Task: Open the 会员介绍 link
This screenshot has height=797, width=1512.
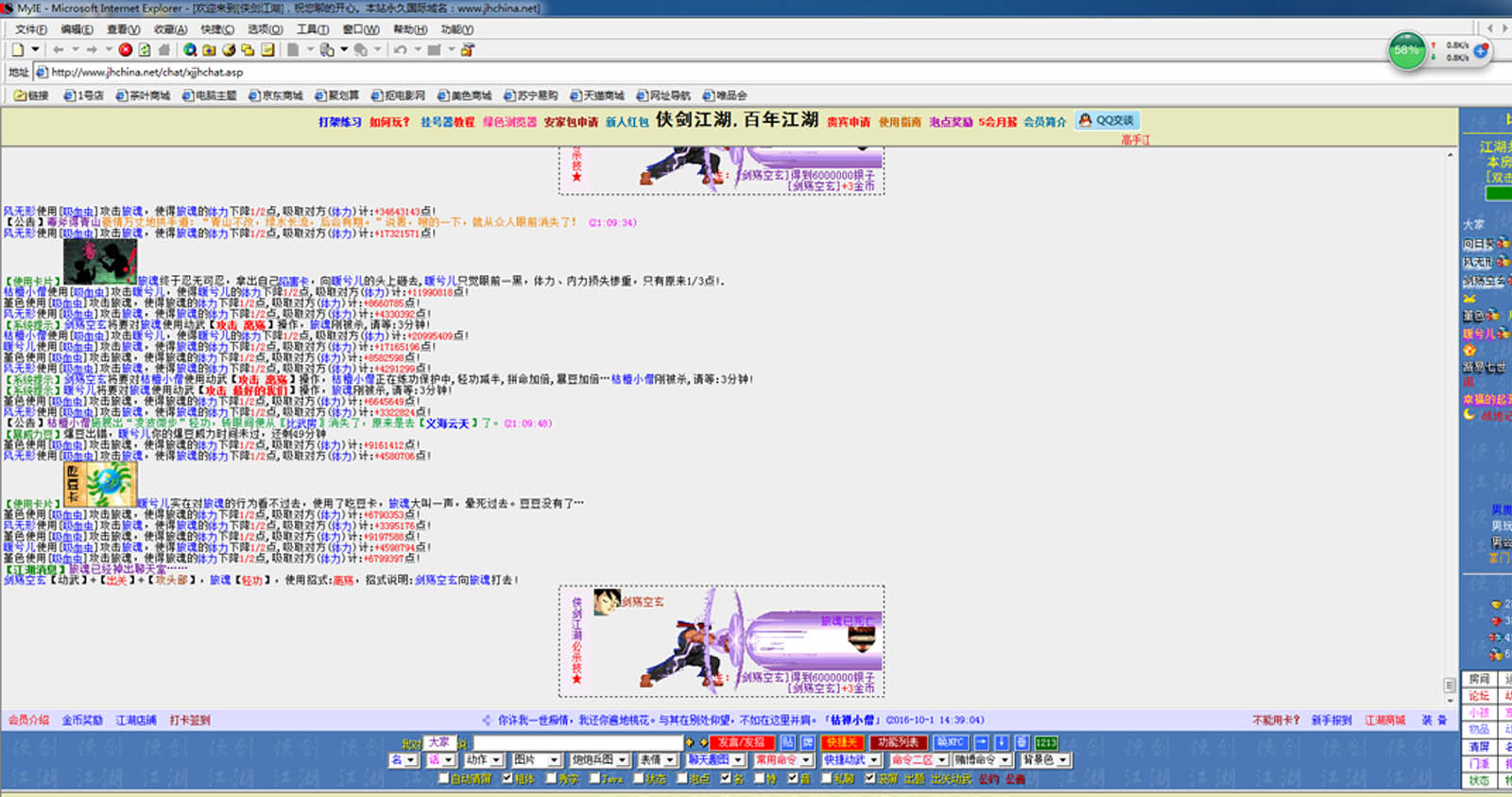Action: click(28, 720)
